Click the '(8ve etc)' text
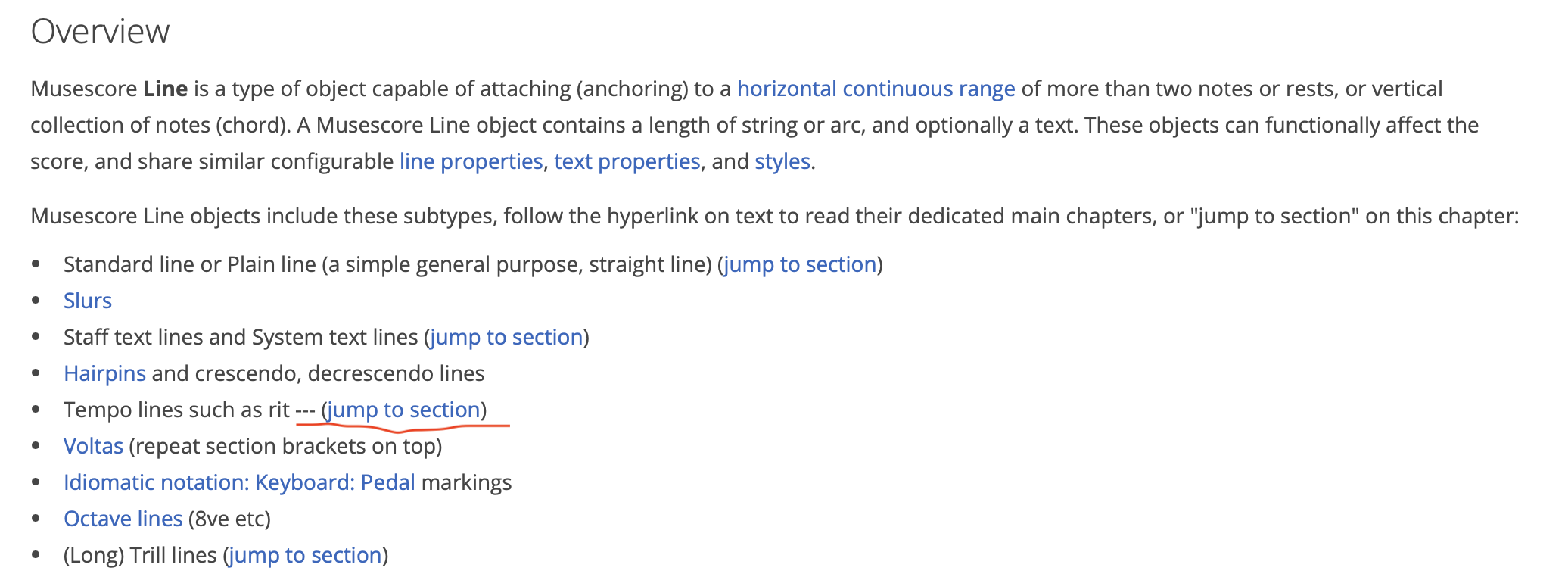Screen dimensions: 1568x577 click(229, 519)
